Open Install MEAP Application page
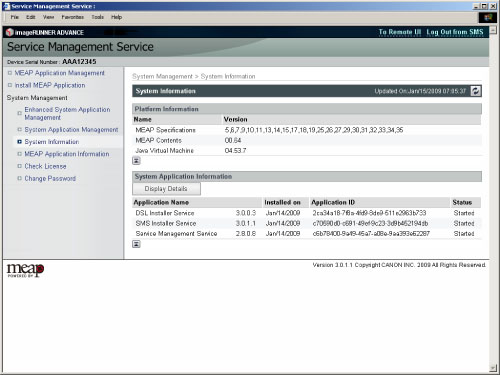500x375 pixels. pos(50,85)
